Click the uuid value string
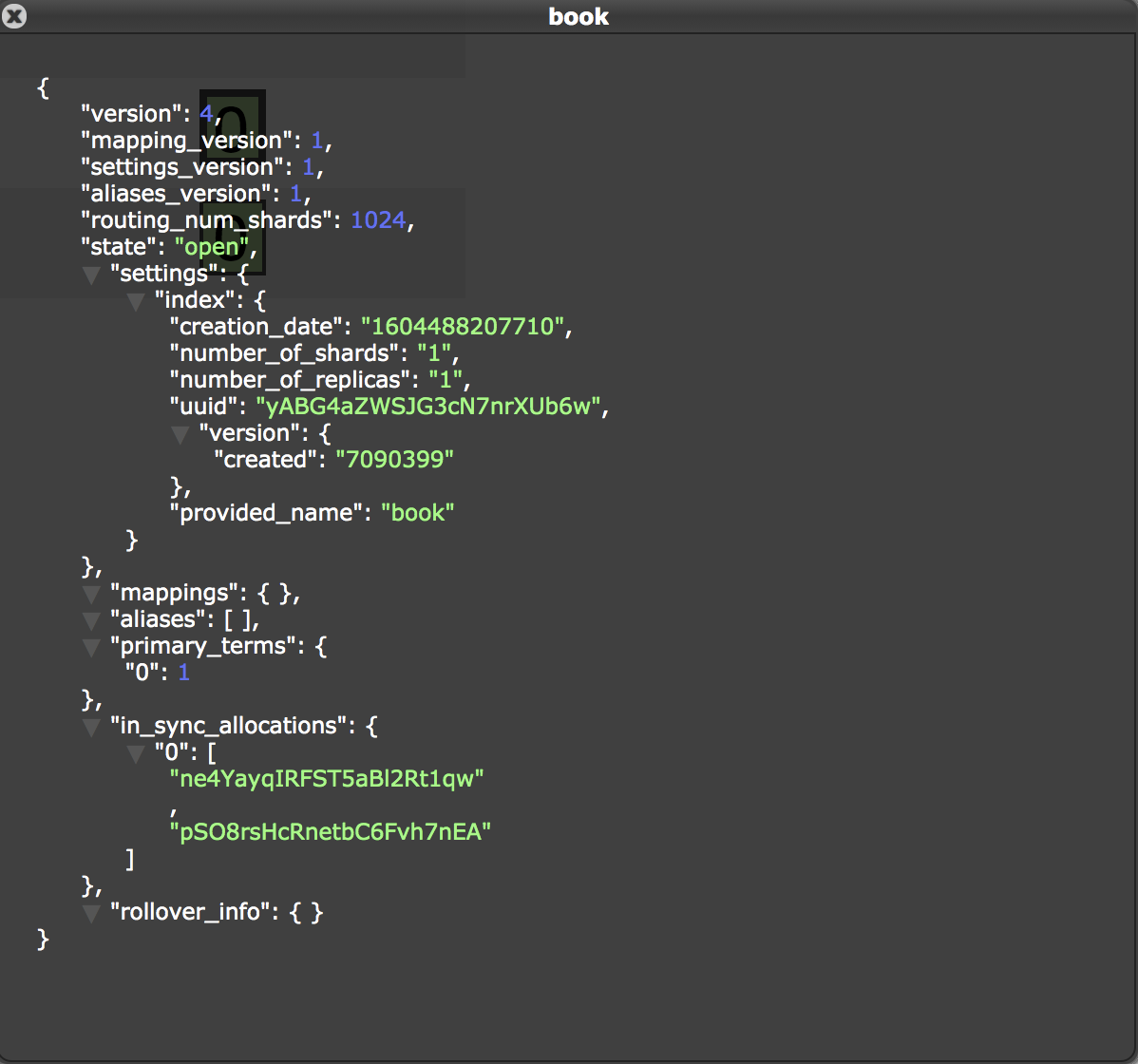Image resolution: width=1138 pixels, height=1064 pixels. pos(430,407)
